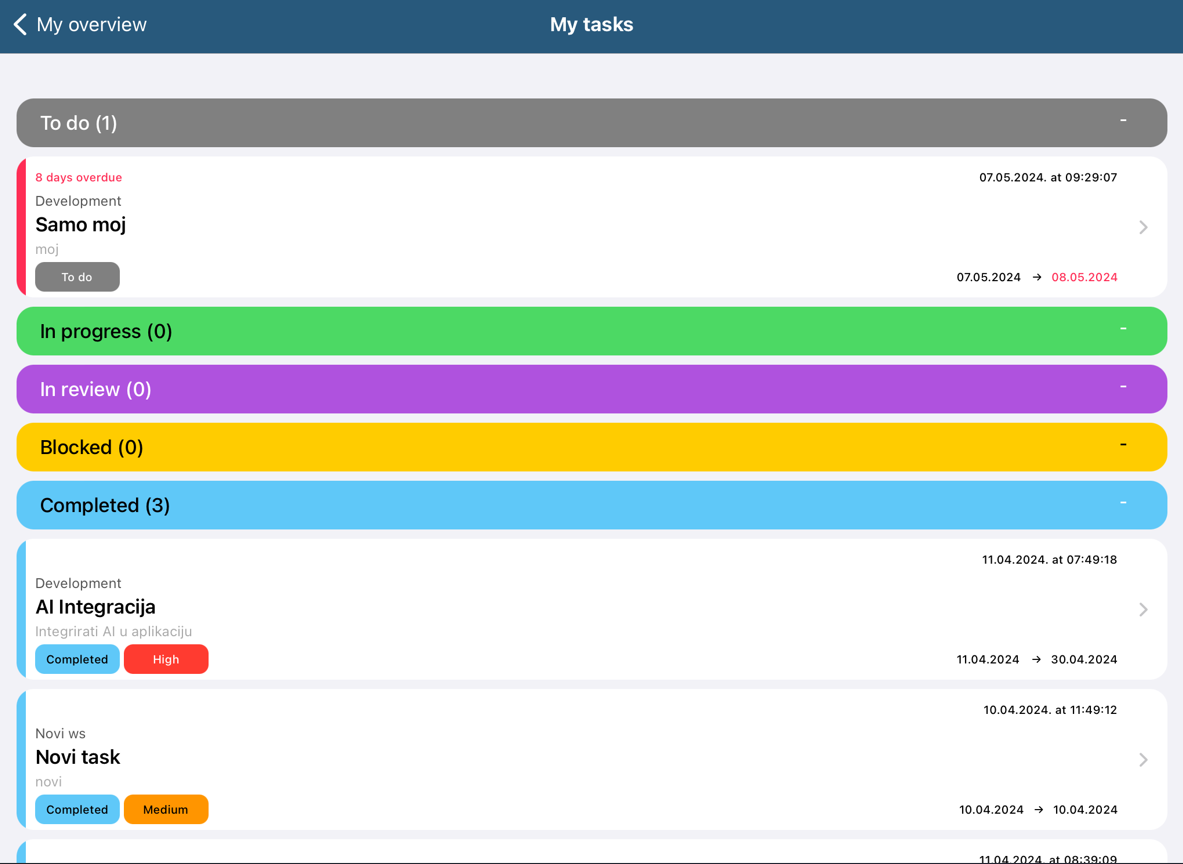Viewport: 1183px width, 864px height.
Task: Click the red overdue date 08.05.2024
Action: pos(1084,277)
